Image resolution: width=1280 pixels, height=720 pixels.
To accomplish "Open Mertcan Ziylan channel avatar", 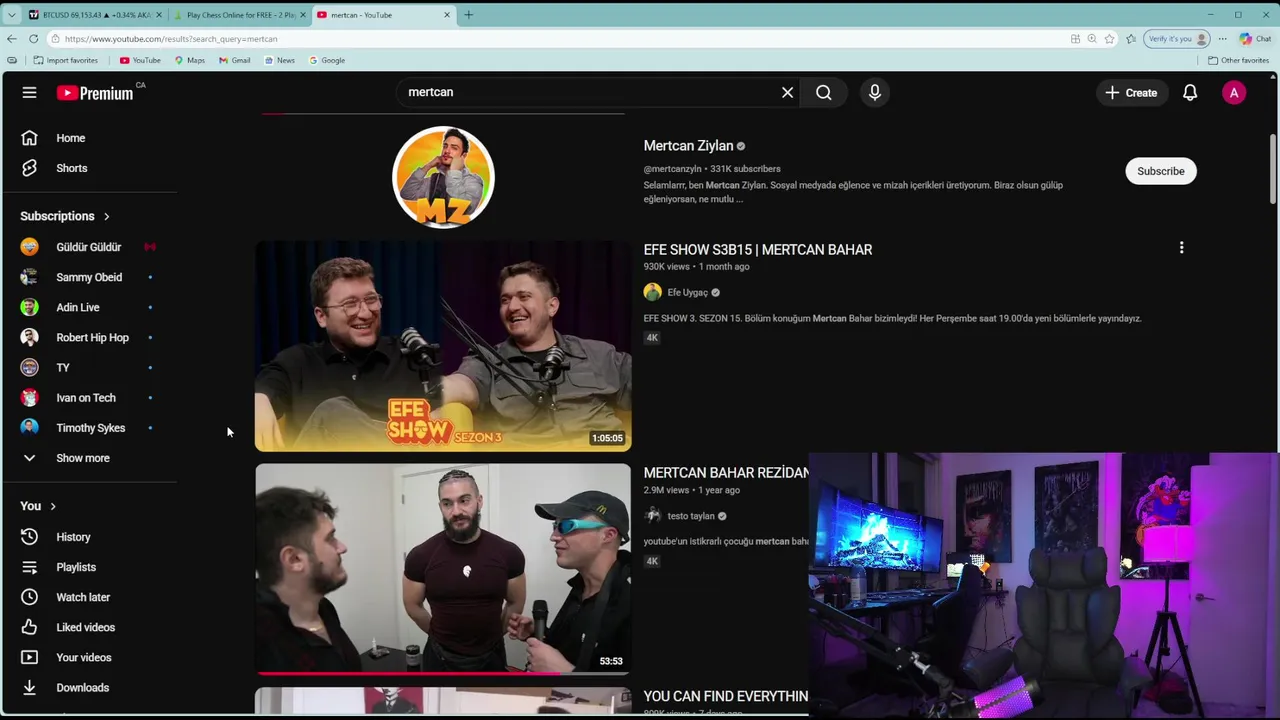I will (x=443, y=177).
